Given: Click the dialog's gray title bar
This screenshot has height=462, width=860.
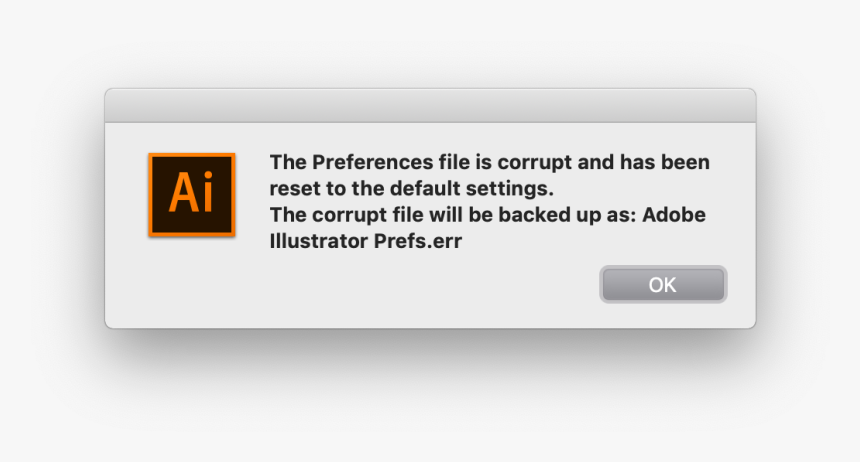Looking at the screenshot, I should [x=430, y=105].
